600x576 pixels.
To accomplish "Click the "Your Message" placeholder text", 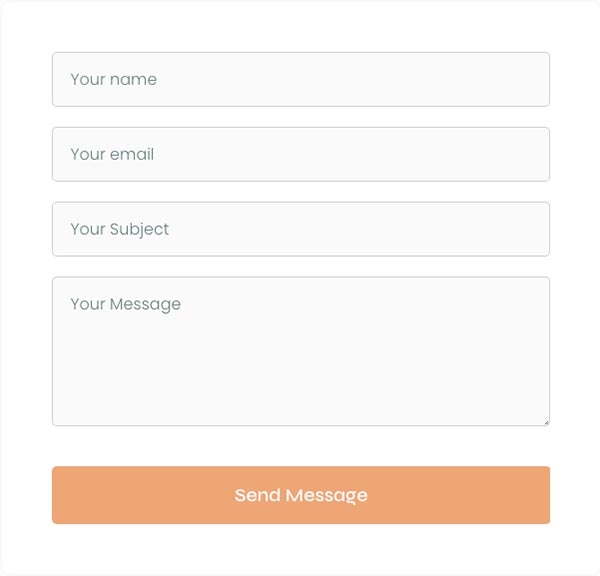I will [125, 304].
